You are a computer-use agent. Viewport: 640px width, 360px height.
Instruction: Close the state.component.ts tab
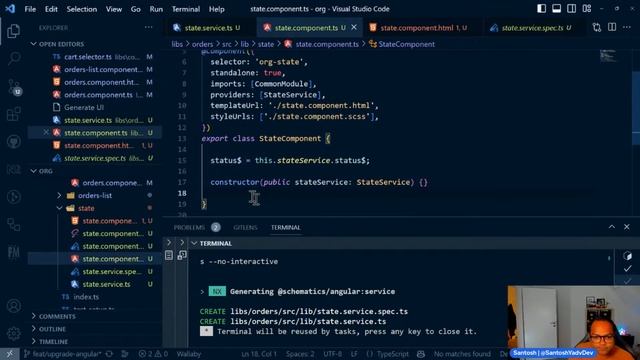tap(354, 27)
